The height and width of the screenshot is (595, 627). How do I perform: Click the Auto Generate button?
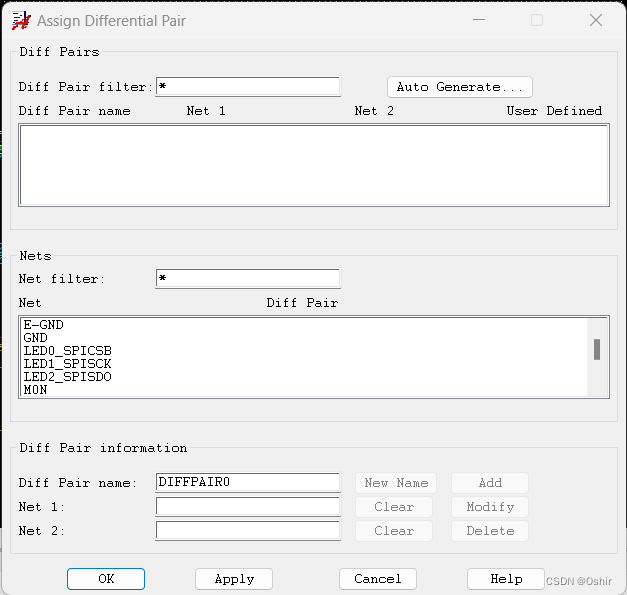coord(460,87)
